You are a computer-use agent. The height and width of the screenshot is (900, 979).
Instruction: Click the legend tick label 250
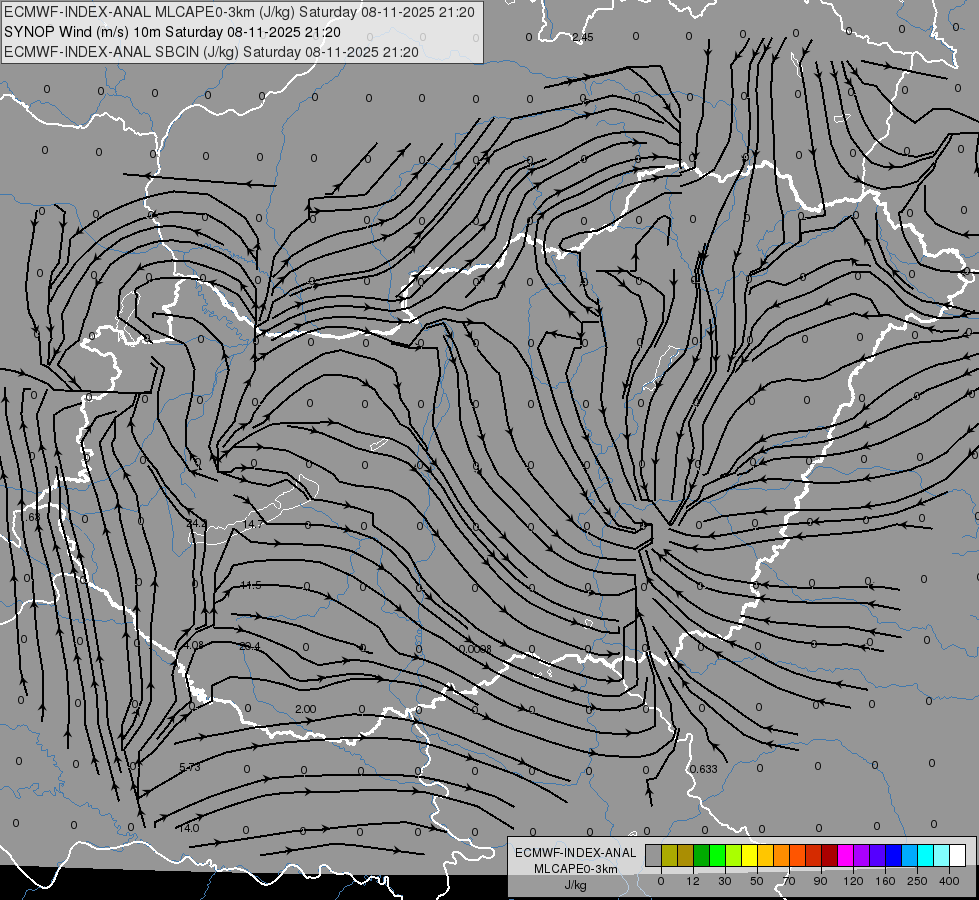point(917,881)
